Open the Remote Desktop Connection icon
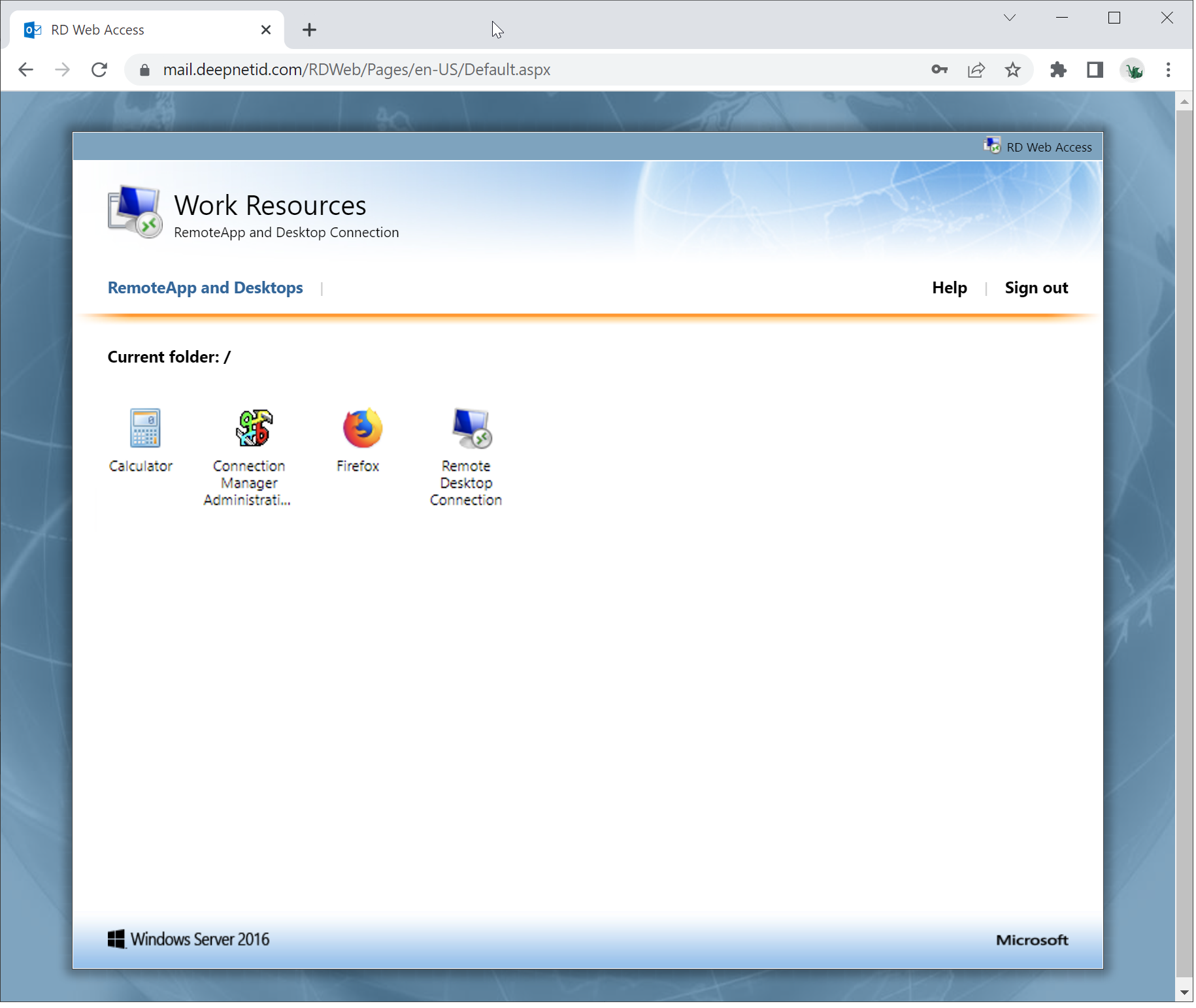 pos(471,429)
